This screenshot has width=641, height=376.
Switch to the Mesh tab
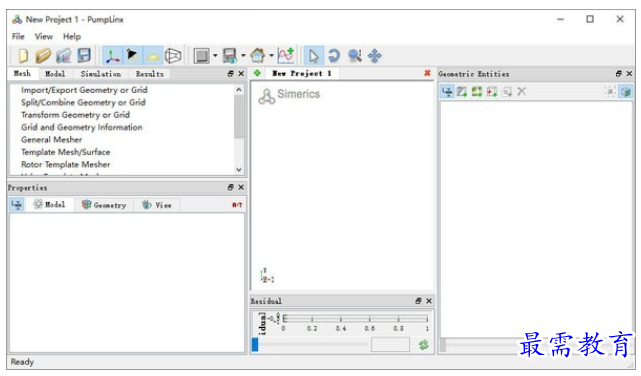tap(22, 74)
